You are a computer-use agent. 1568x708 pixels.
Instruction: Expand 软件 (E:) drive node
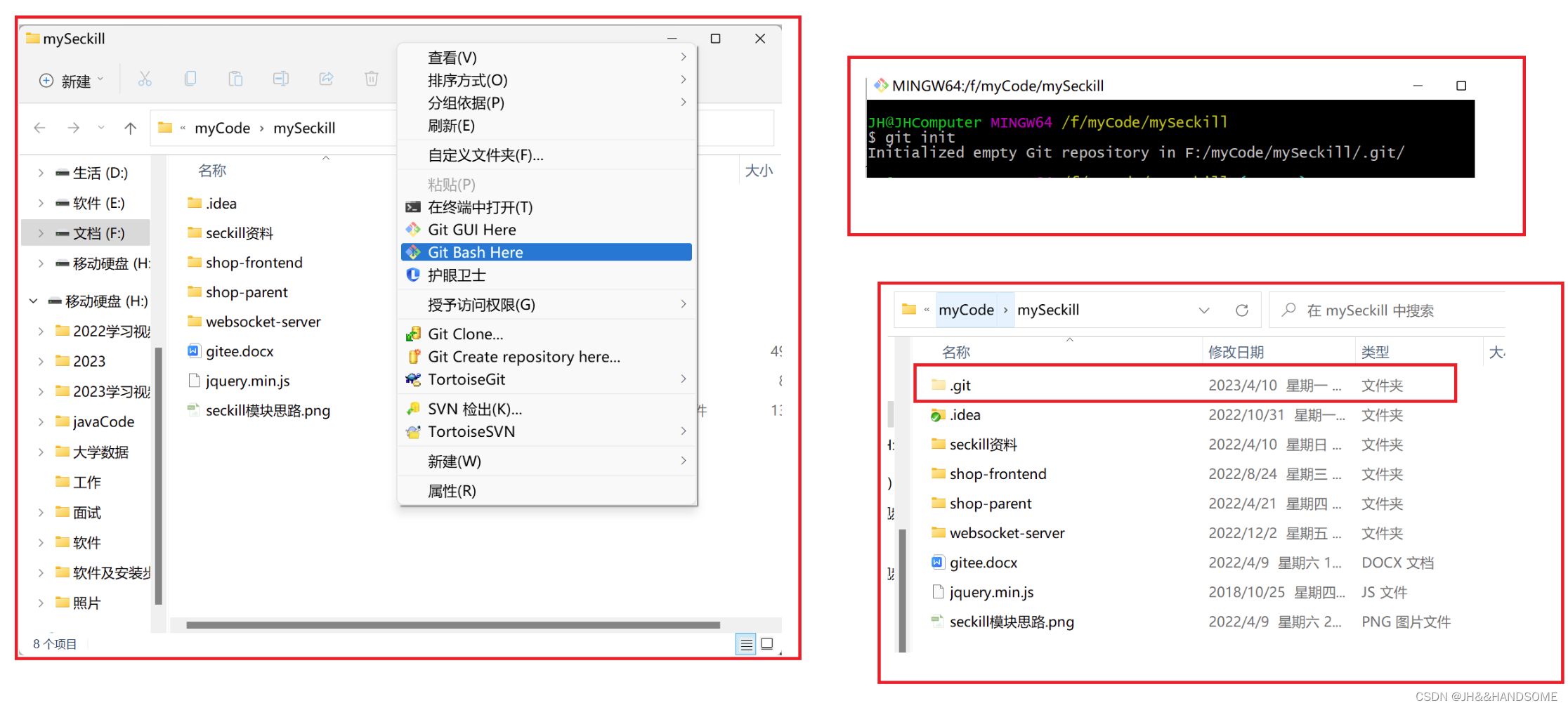click(41, 203)
